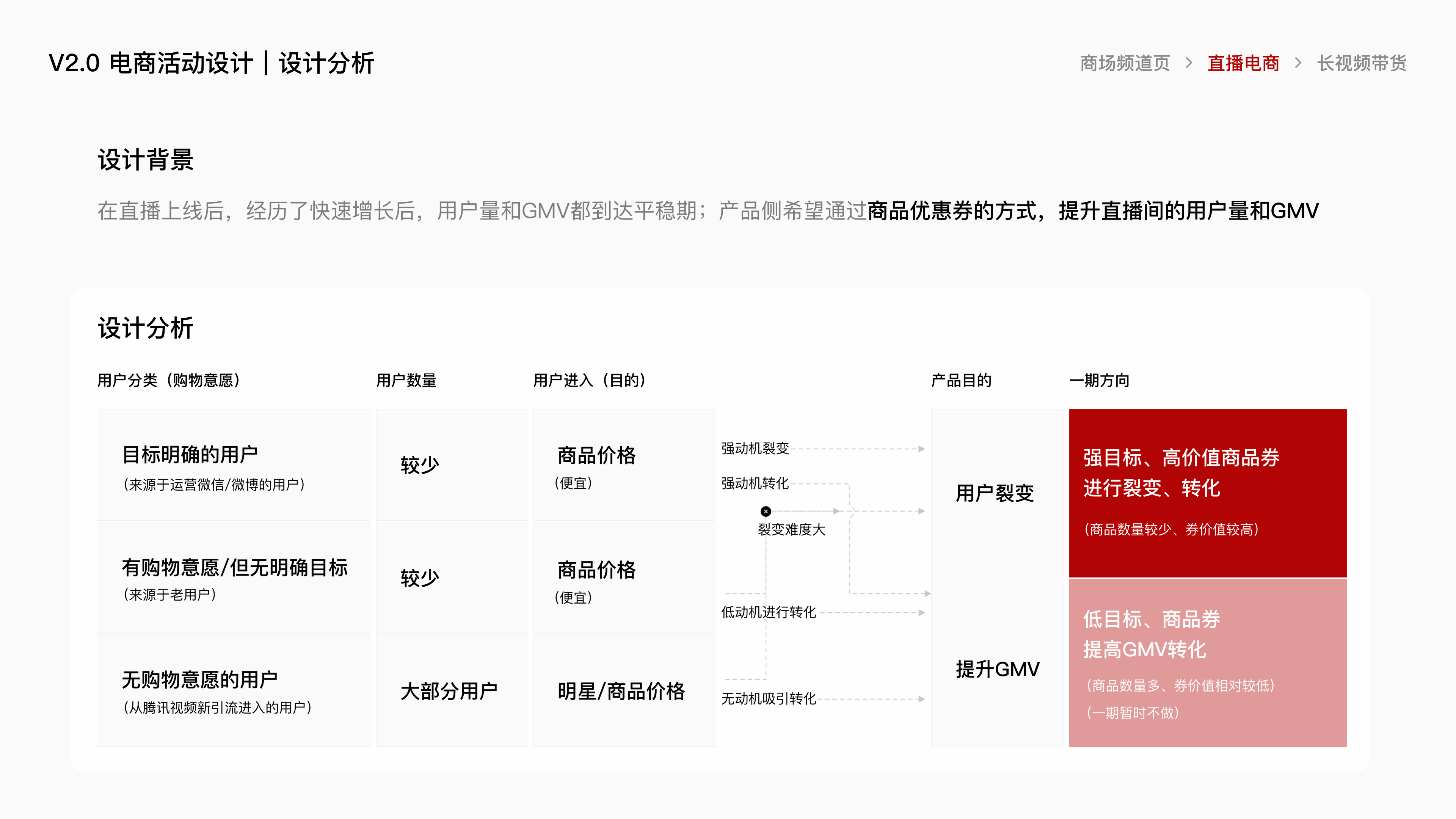This screenshot has height=819, width=1456.
Task: Select the red 直播电商 breadcrumb
Action: tap(1244, 63)
